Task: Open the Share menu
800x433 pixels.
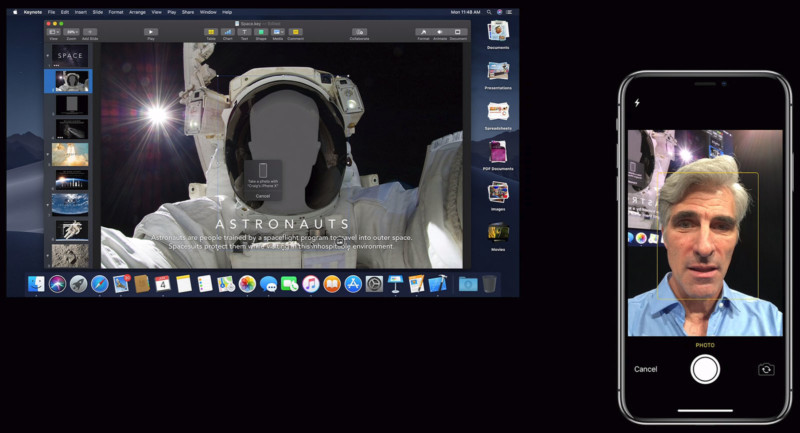Action: pyautogui.click(x=188, y=12)
